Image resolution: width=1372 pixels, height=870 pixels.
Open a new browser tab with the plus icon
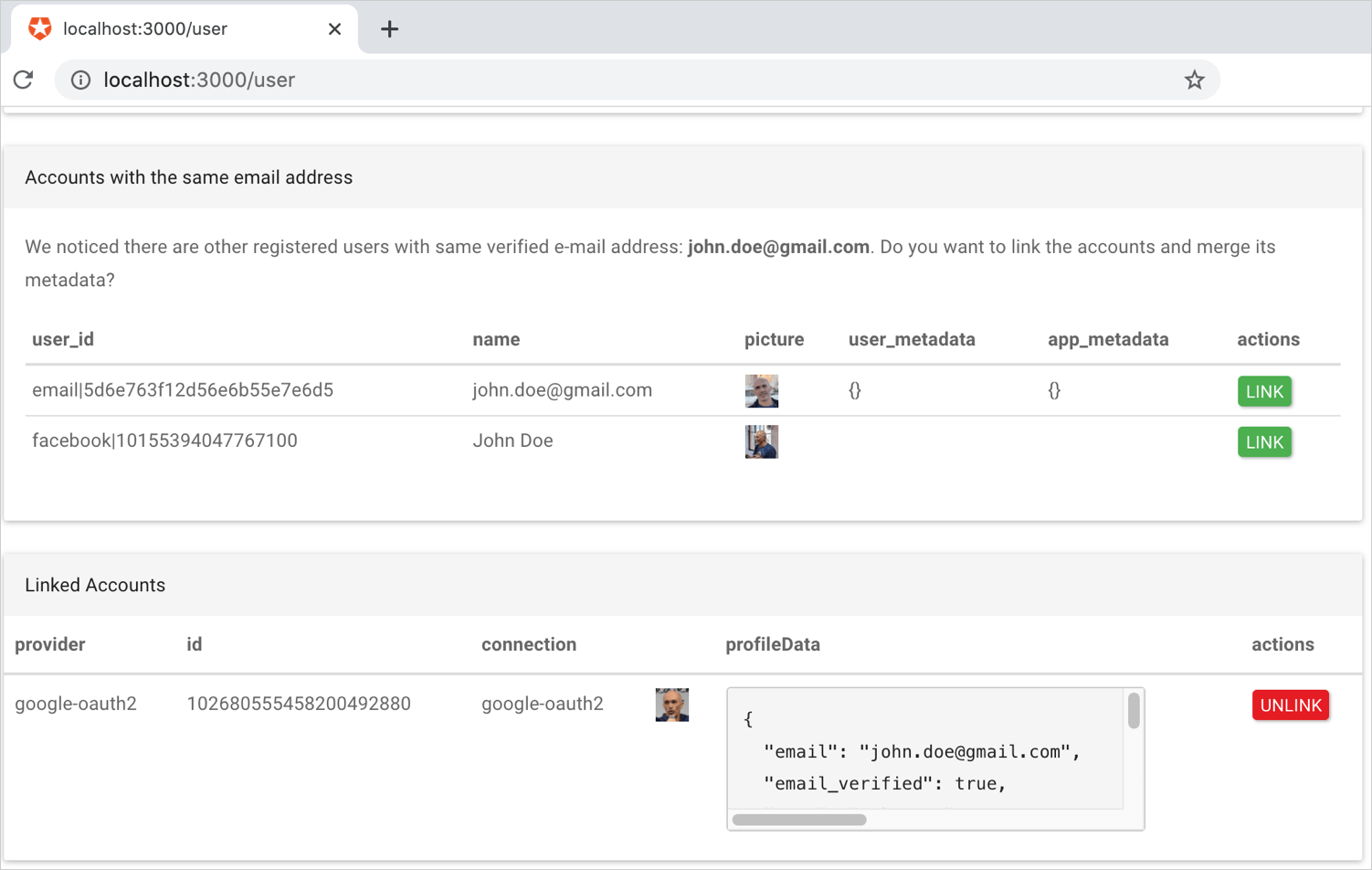tap(389, 28)
